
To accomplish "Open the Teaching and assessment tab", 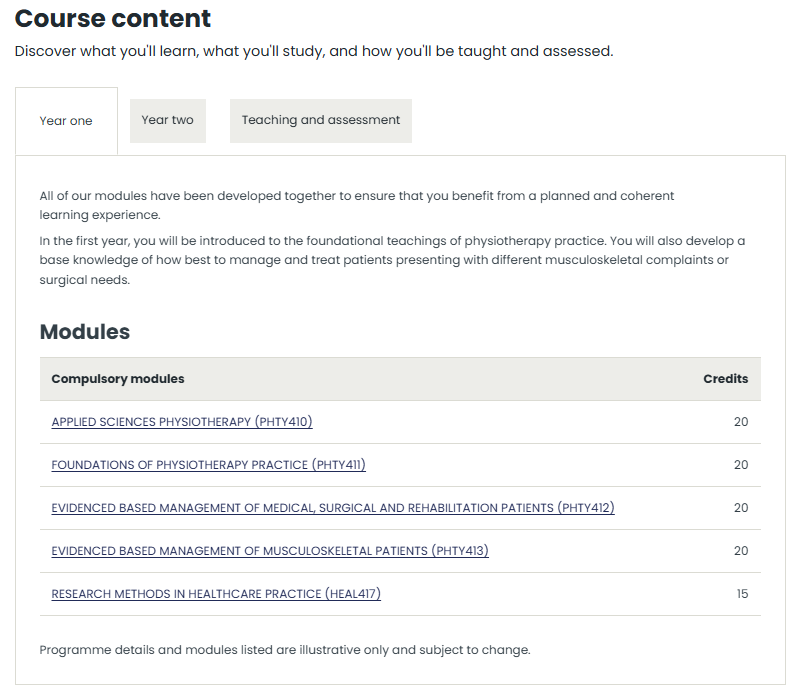I will pos(320,120).
